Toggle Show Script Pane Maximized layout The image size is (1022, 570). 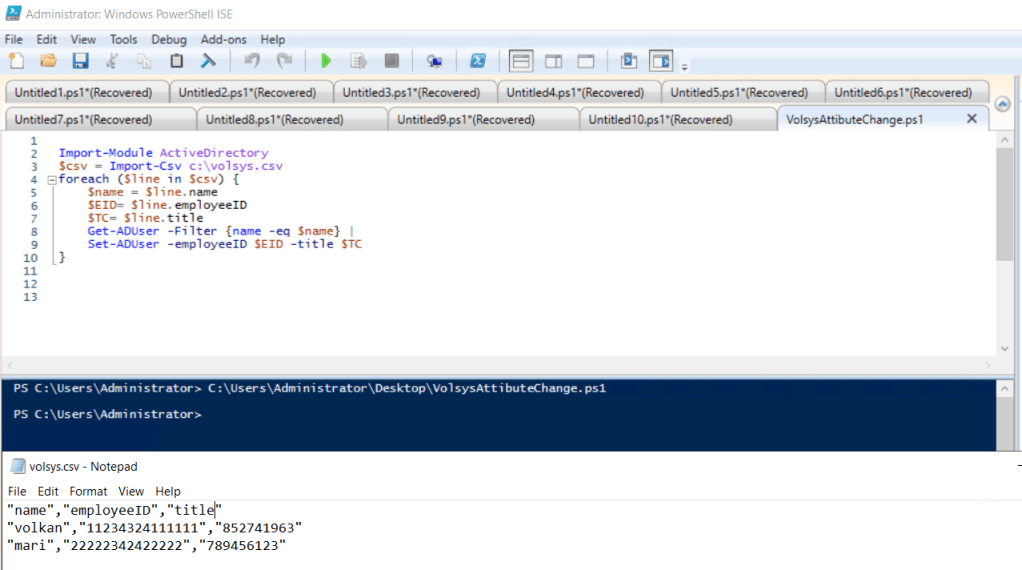click(x=586, y=61)
